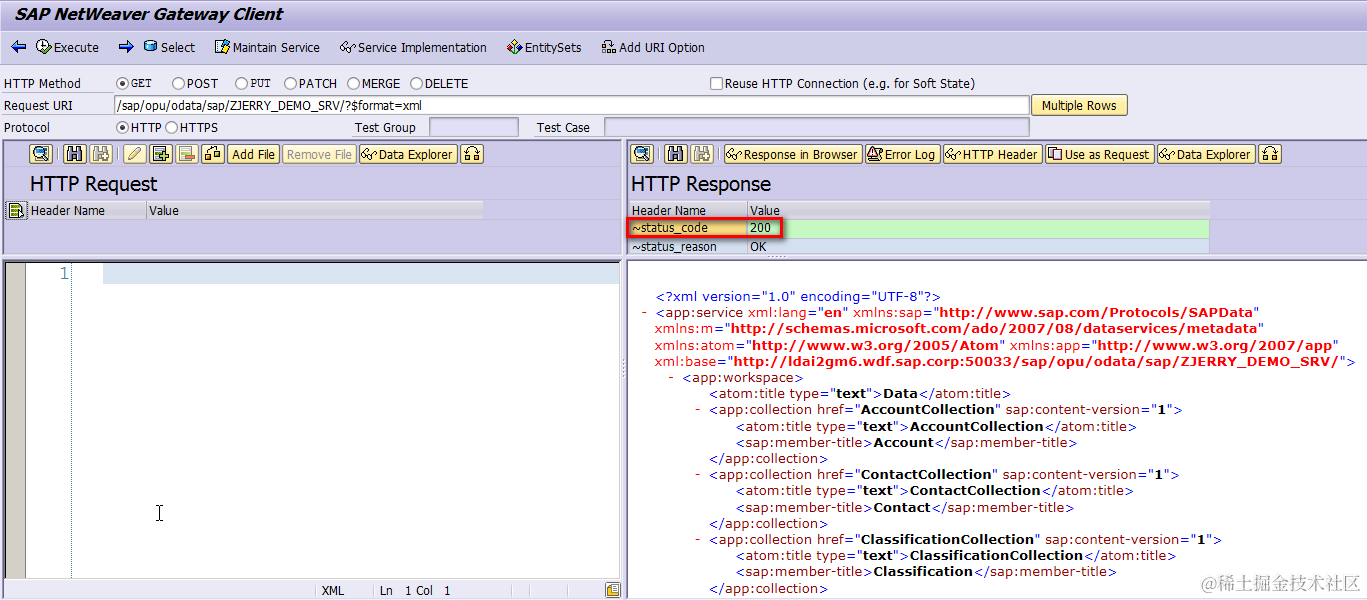Click the HTTP Header button
1367x600 pixels.
[992, 154]
